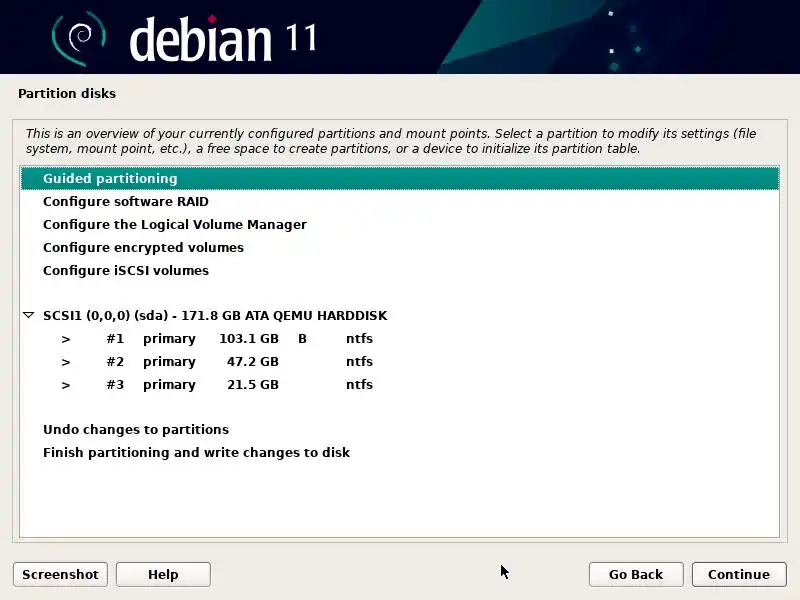This screenshot has width=800, height=600.
Task: Select Guided partitioning option
Action: [x=400, y=179]
